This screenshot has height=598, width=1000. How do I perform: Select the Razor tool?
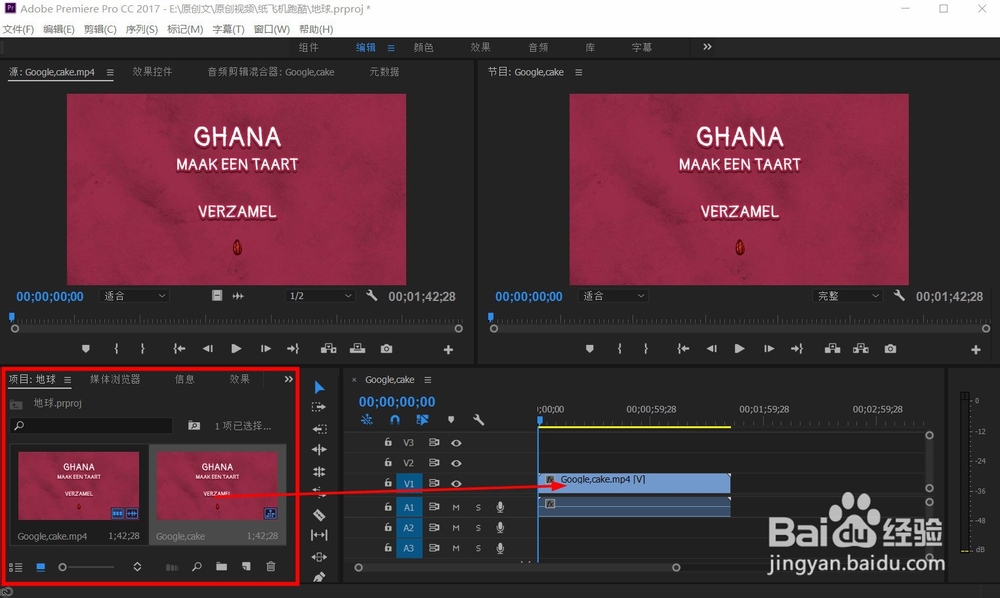click(320, 514)
